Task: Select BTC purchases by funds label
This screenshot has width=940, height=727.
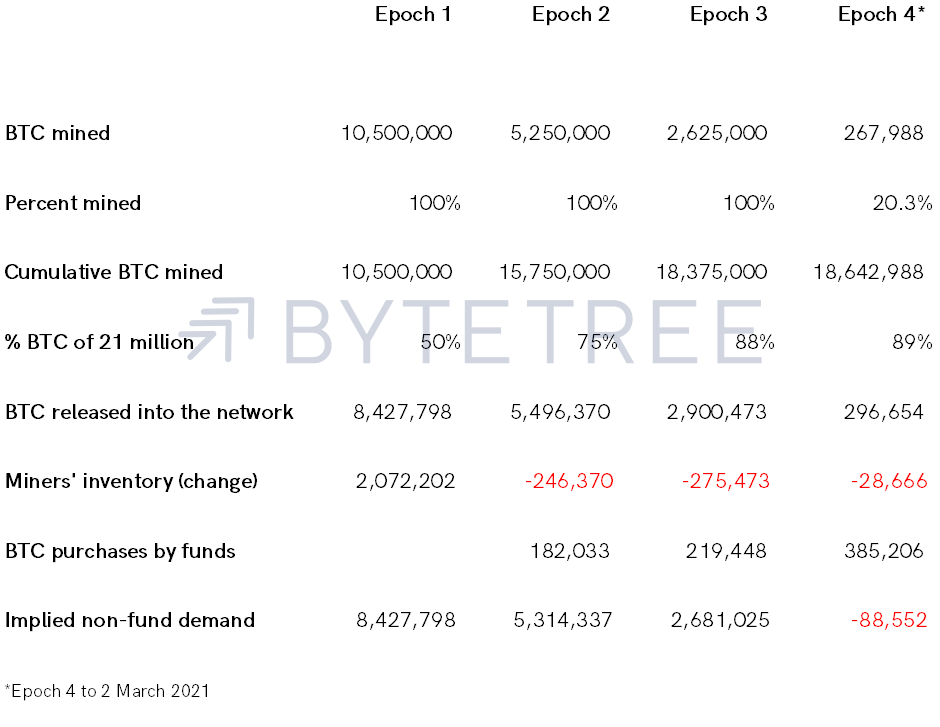Action: tap(120, 551)
